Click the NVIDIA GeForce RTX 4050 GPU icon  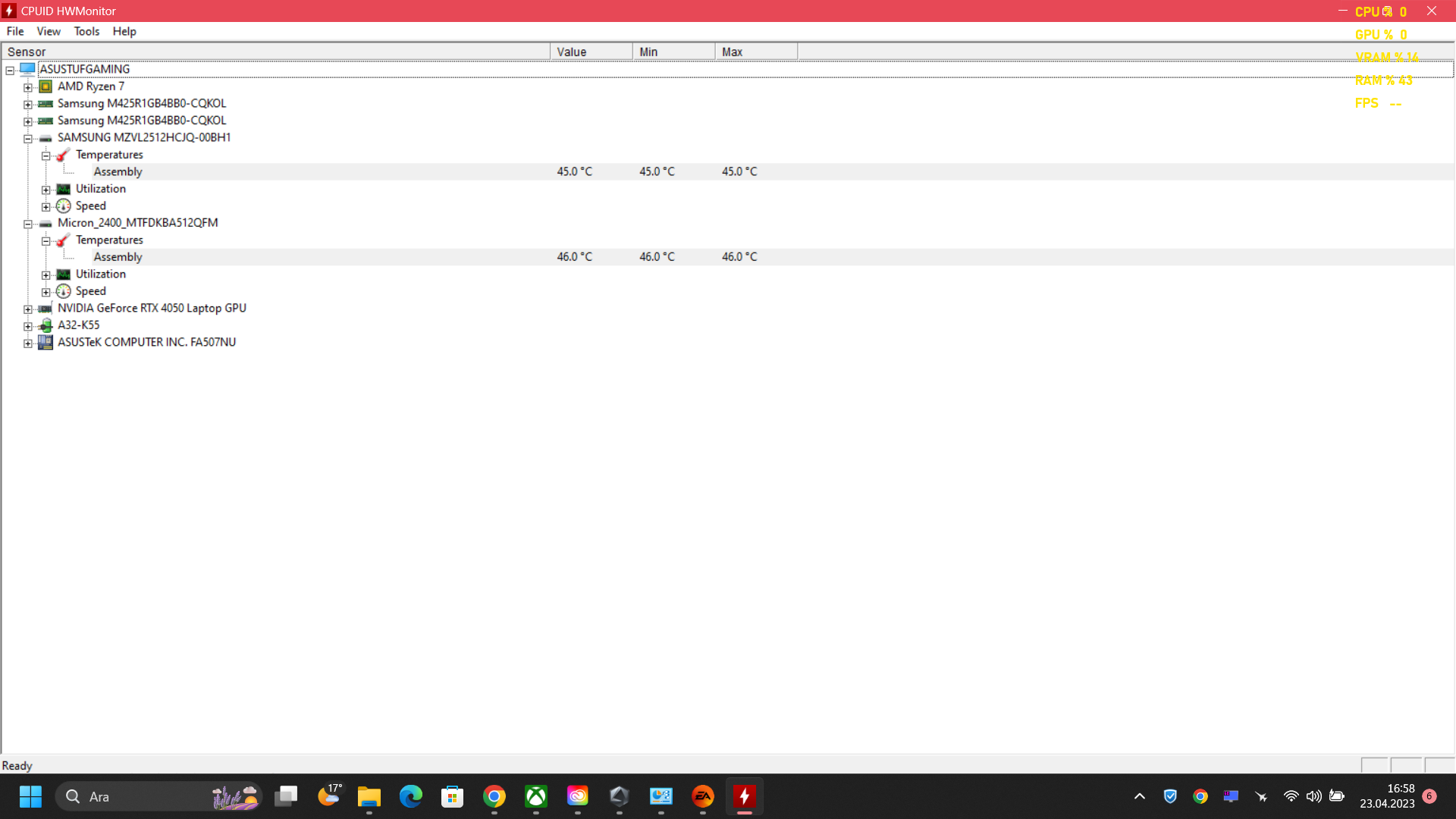tap(45, 309)
